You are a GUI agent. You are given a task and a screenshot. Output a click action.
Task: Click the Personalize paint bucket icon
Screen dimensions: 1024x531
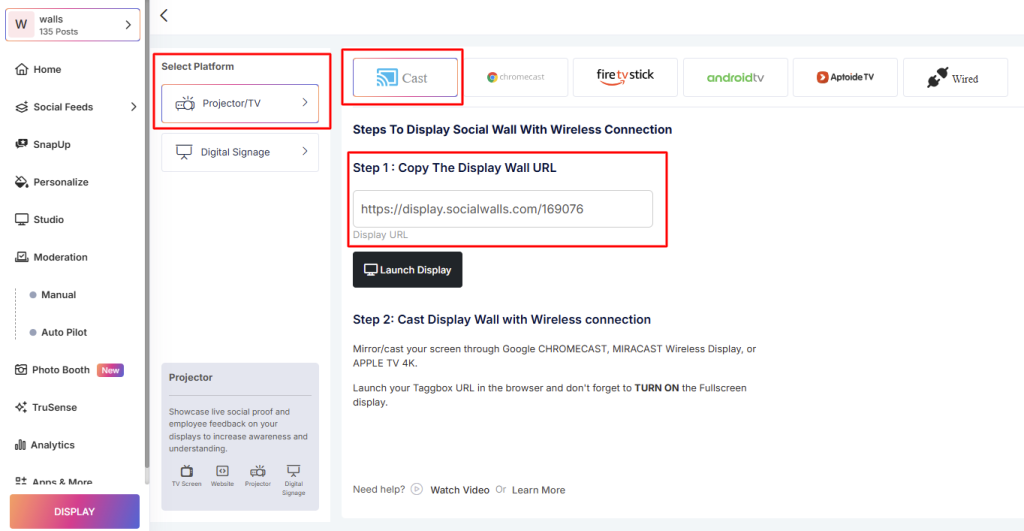click(22, 182)
